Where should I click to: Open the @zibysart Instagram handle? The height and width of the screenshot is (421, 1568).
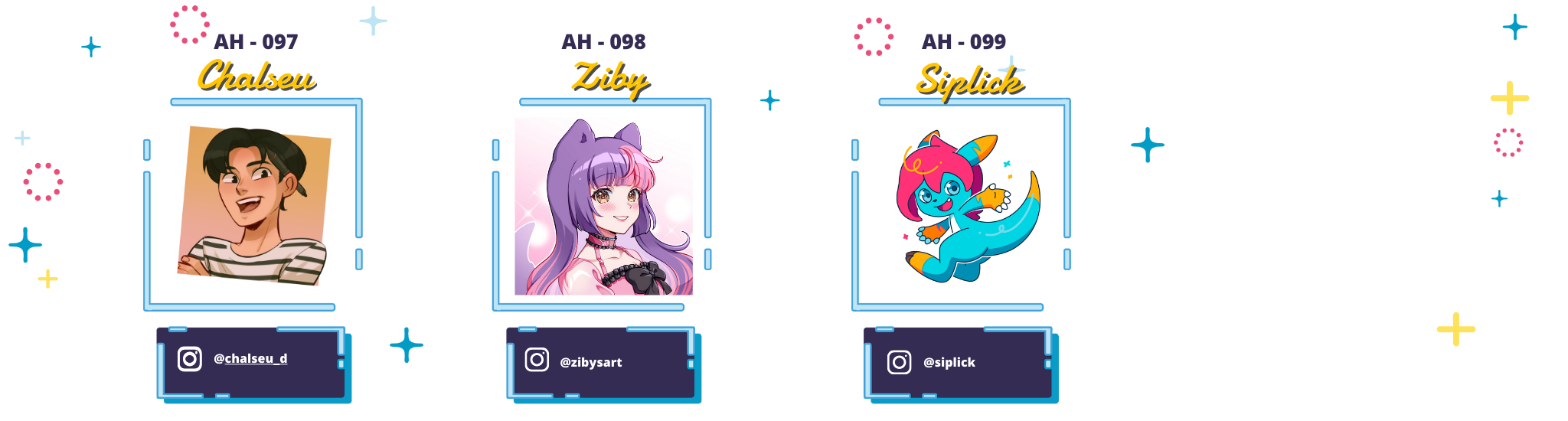click(590, 362)
